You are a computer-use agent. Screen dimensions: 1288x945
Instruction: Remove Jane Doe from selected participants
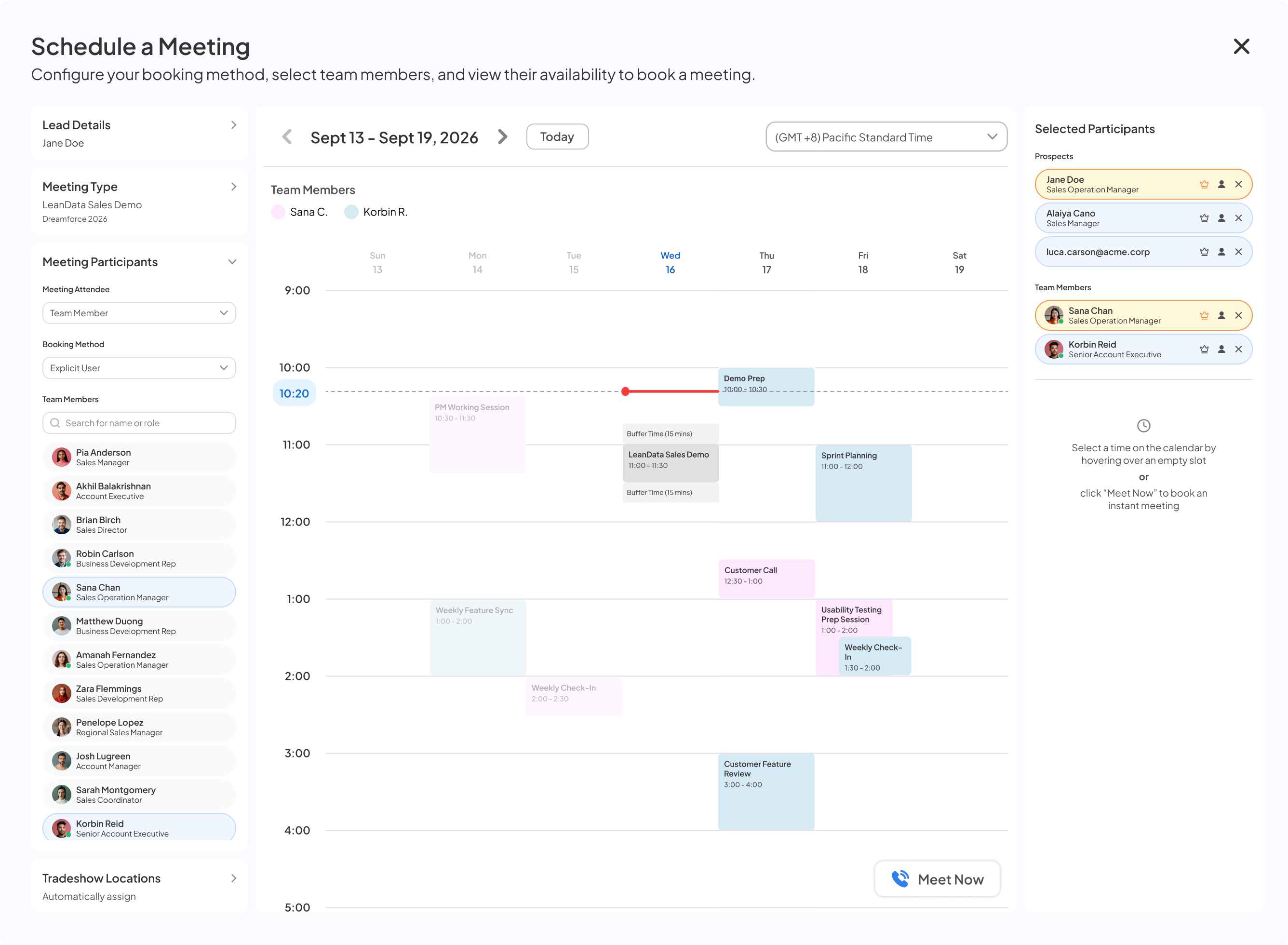coord(1238,184)
